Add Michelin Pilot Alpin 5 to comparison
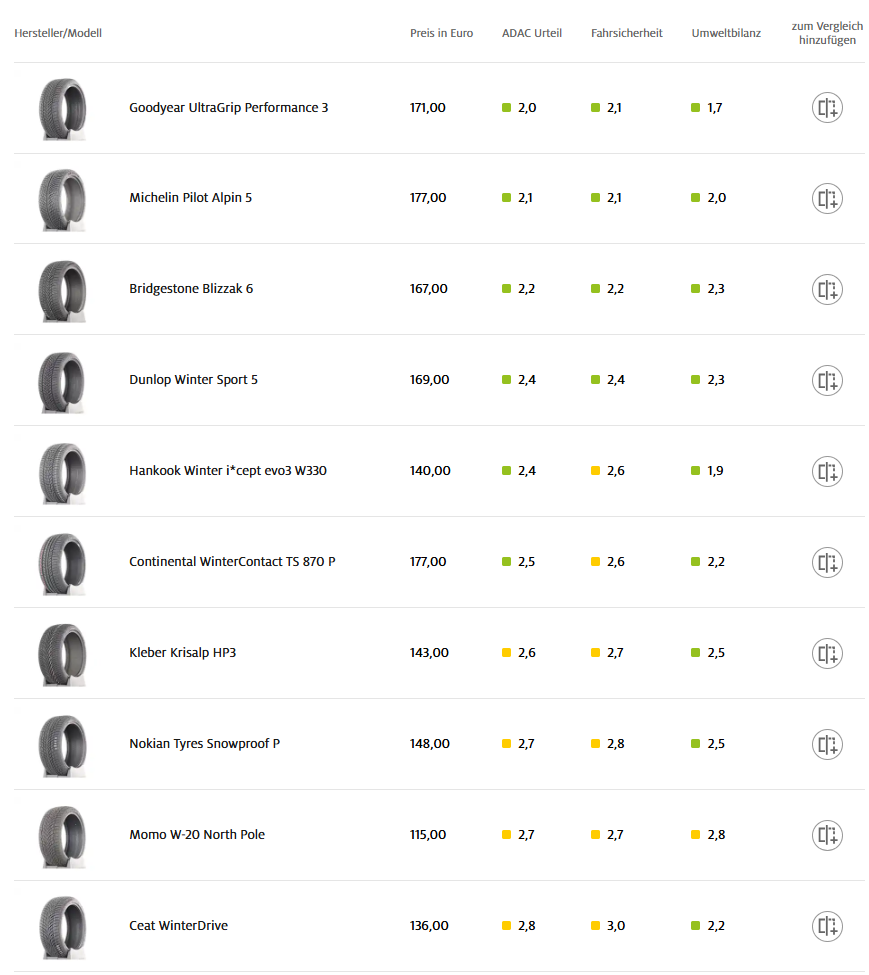The height and width of the screenshot is (975, 869). (x=827, y=198)
